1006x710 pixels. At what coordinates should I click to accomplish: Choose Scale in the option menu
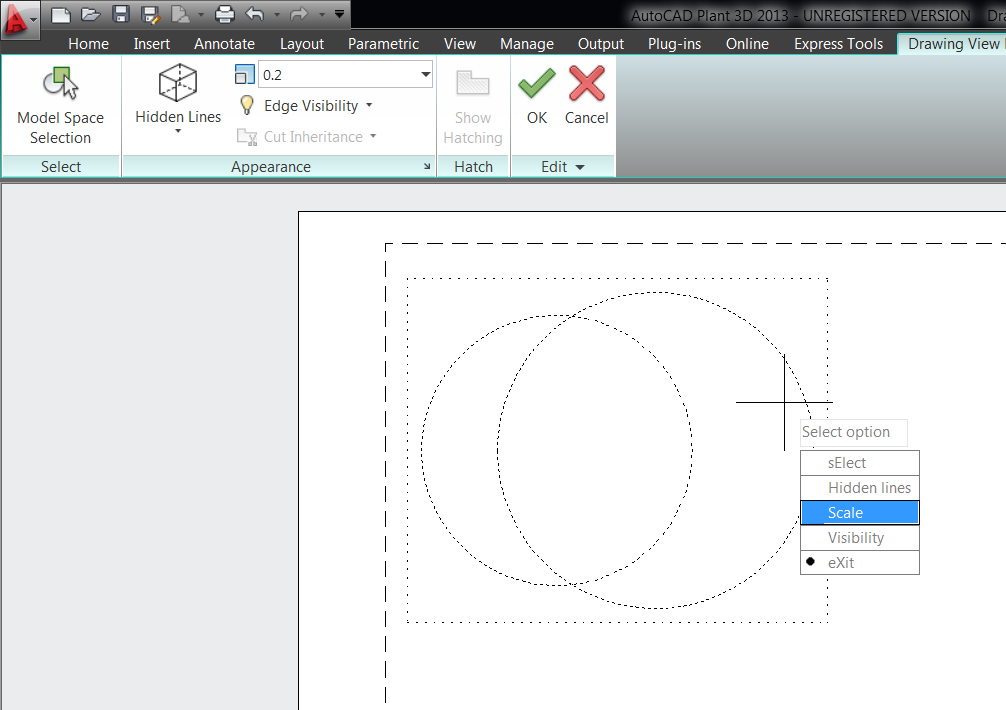point(860,513)
